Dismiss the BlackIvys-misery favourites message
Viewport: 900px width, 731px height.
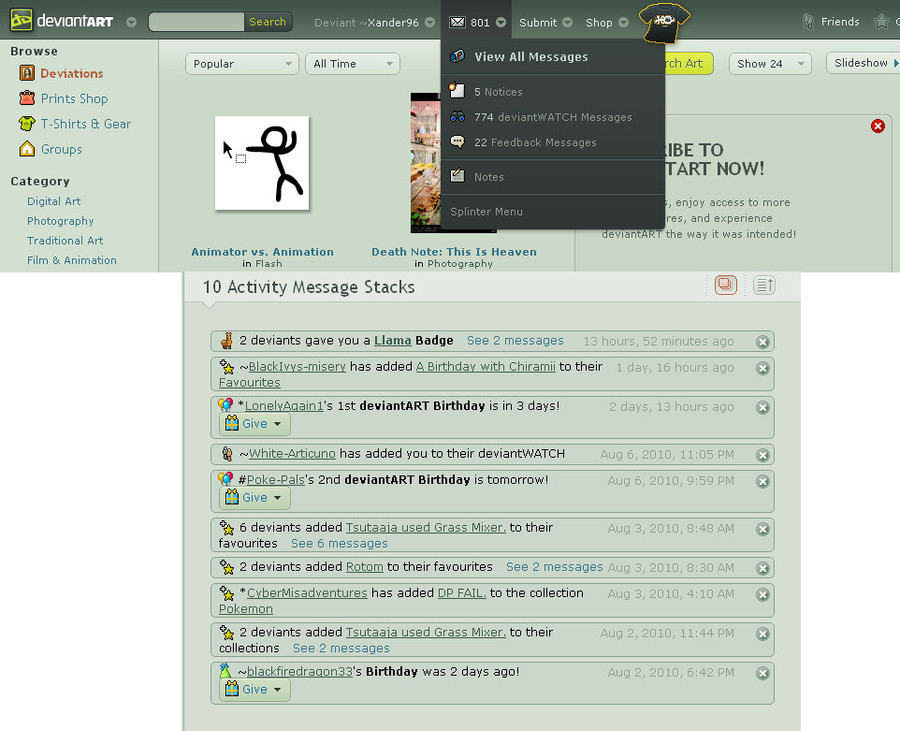762,368
